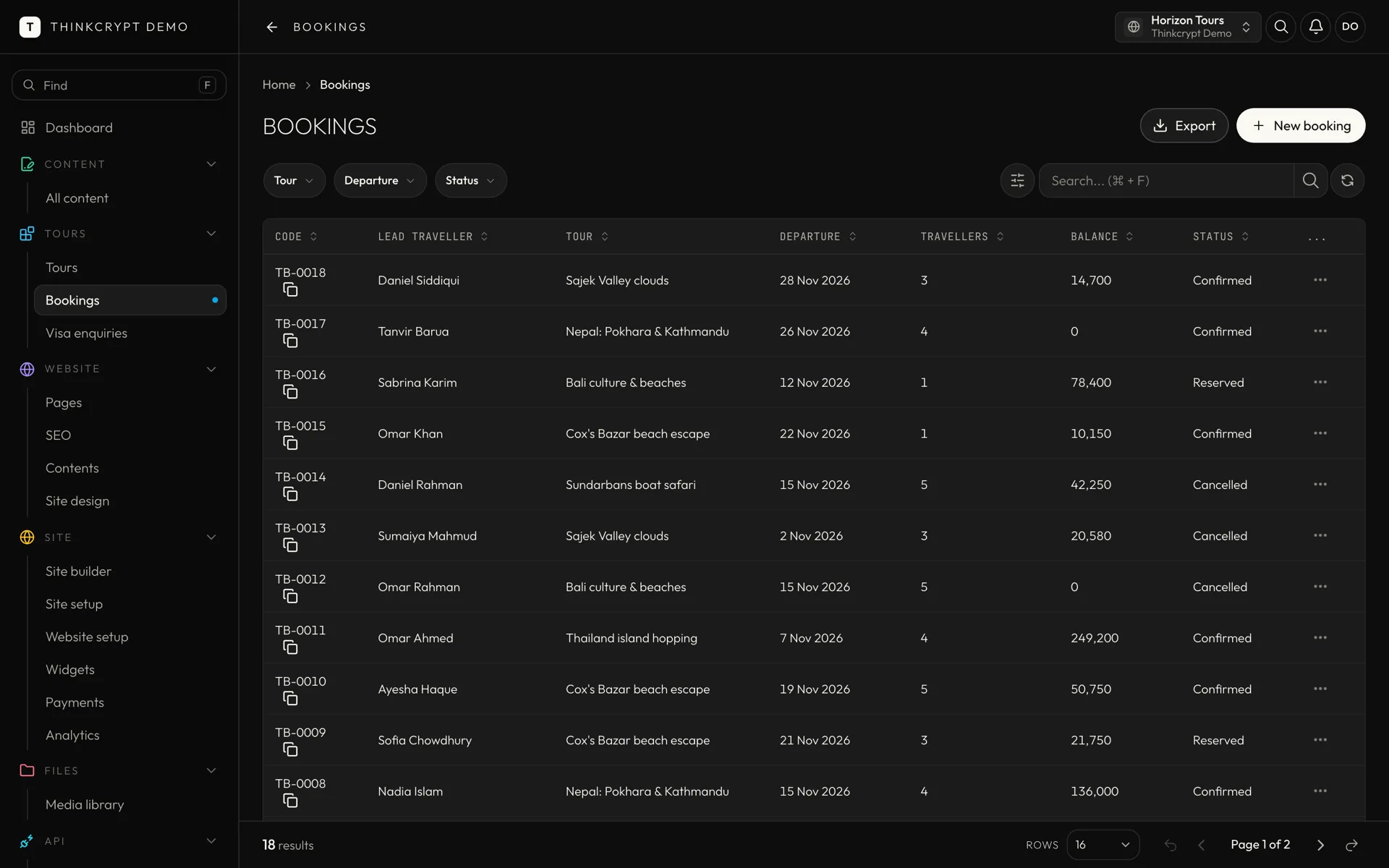This screenshot has width=1389, height=868.
Task: Navigate to Dashboard in sidebar
Action: pos(79,127)
